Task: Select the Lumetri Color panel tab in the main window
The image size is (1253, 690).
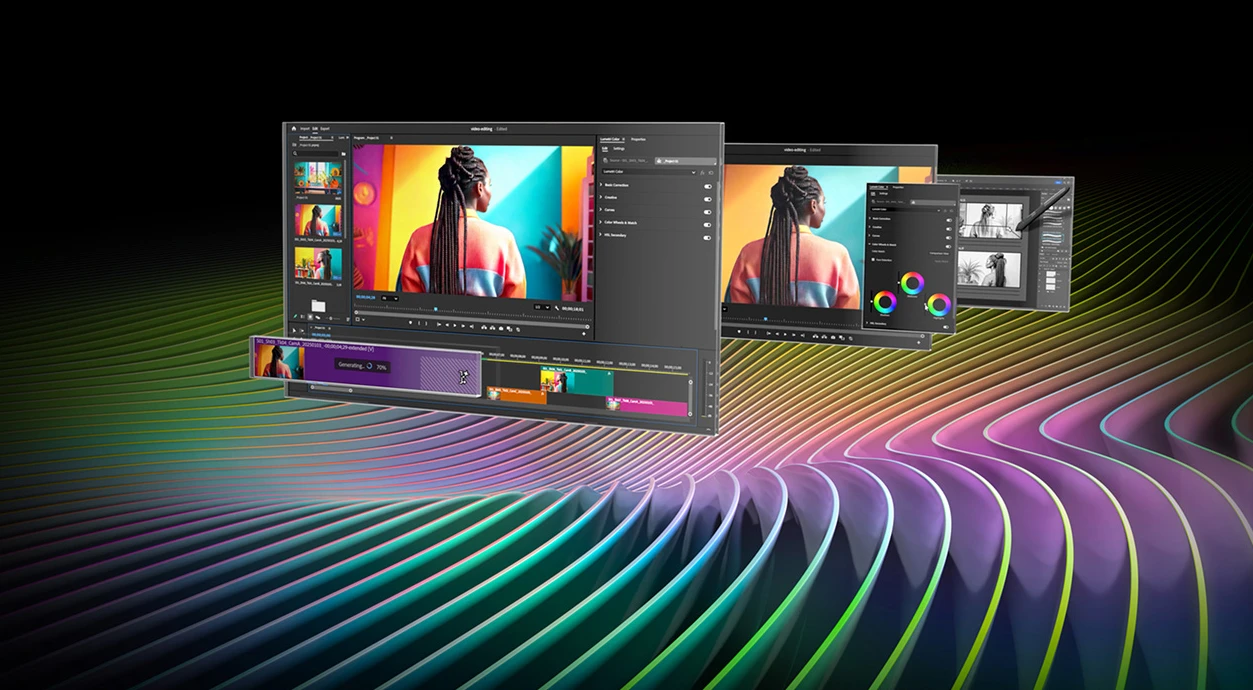Action: 610,139
